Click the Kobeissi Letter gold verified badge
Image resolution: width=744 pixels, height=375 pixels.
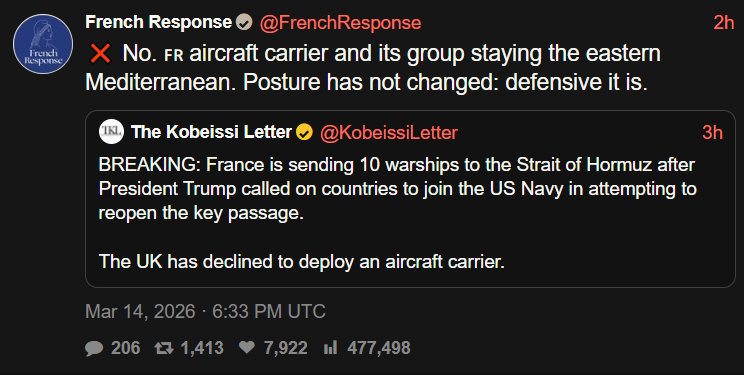tap(304, 132)
